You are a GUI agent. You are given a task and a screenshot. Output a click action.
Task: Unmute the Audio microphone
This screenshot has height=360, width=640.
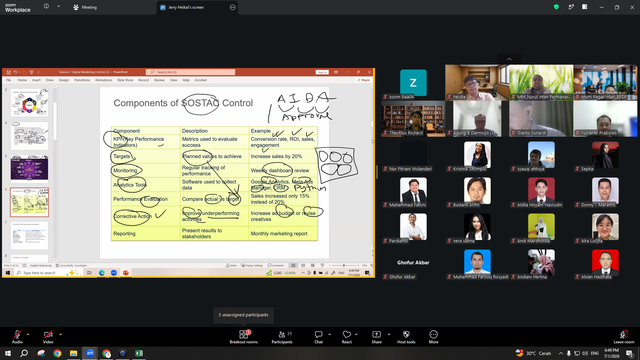(17, 337)
